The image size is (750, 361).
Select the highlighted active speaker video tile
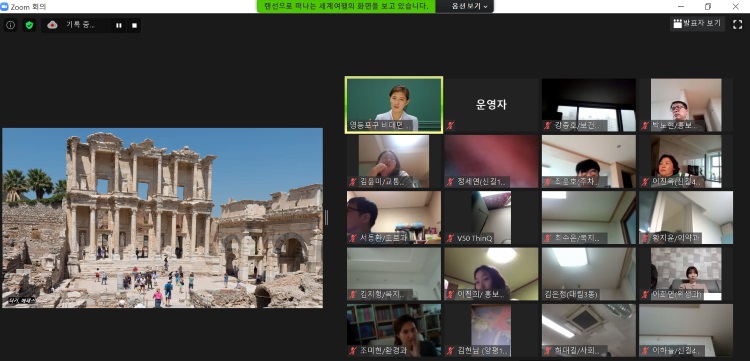pos(394,105)
